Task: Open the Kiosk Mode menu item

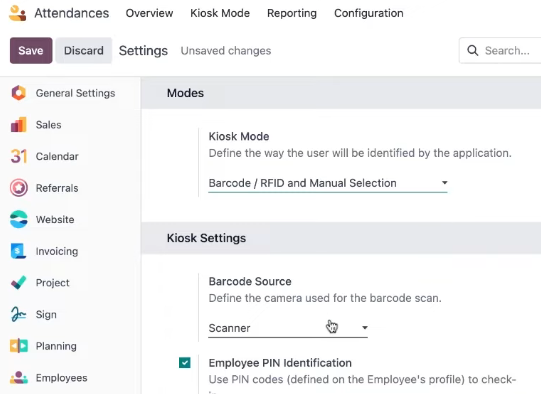Action: [x=220, y=13]
